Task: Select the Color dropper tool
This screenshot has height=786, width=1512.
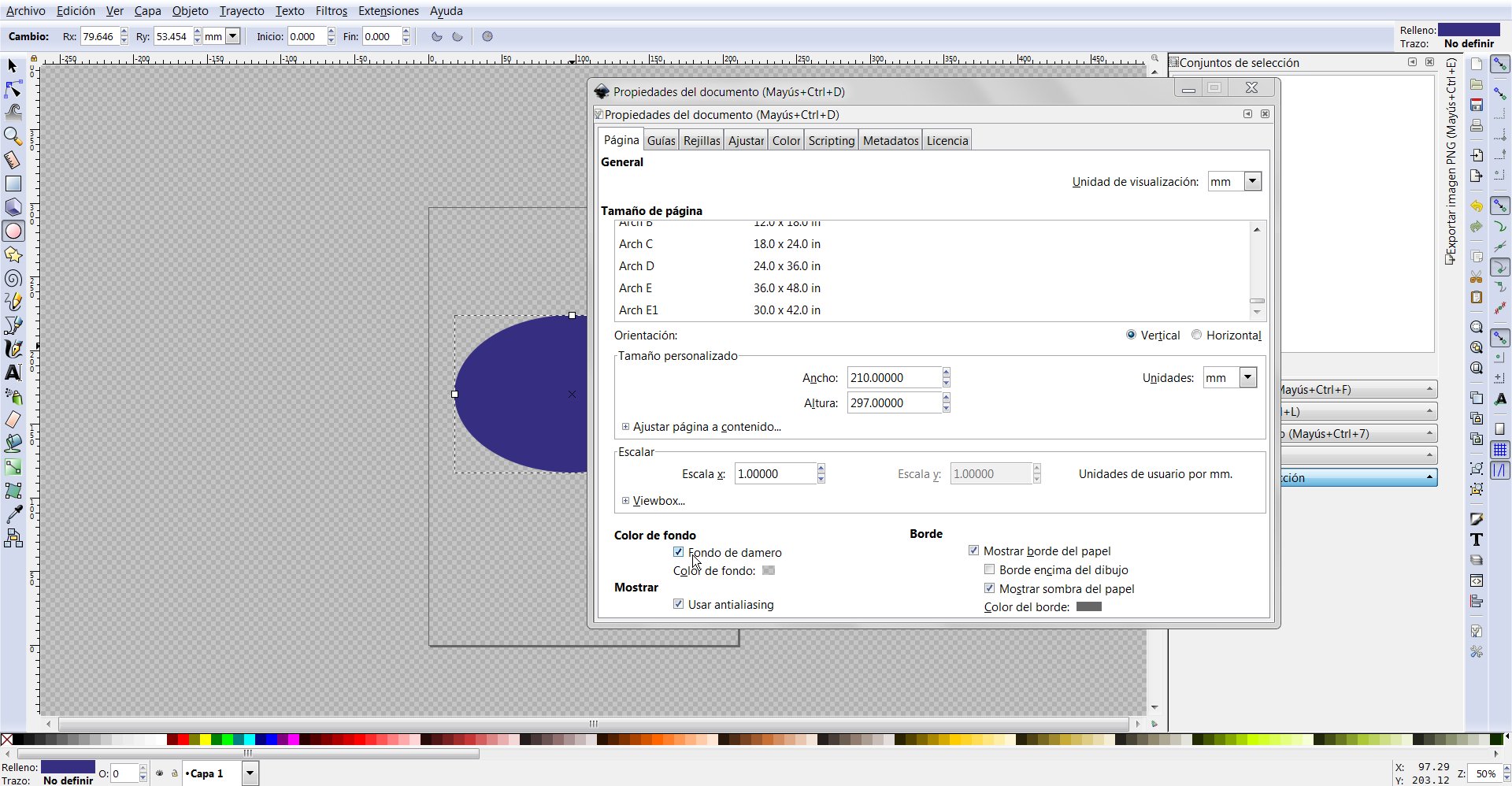Action: [13, 514]
